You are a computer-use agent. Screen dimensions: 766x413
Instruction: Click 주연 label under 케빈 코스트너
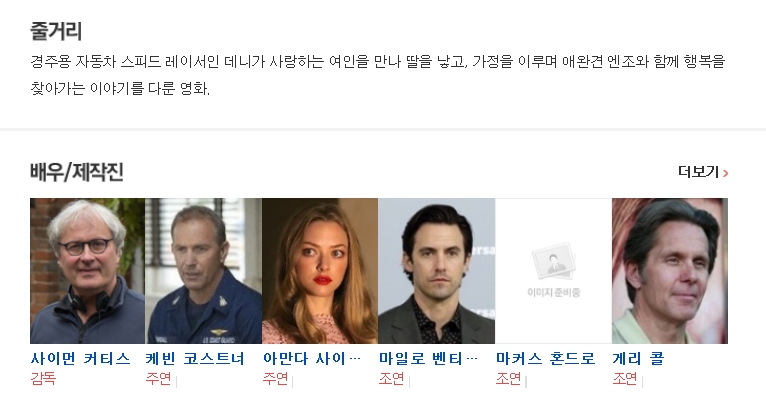158,378
